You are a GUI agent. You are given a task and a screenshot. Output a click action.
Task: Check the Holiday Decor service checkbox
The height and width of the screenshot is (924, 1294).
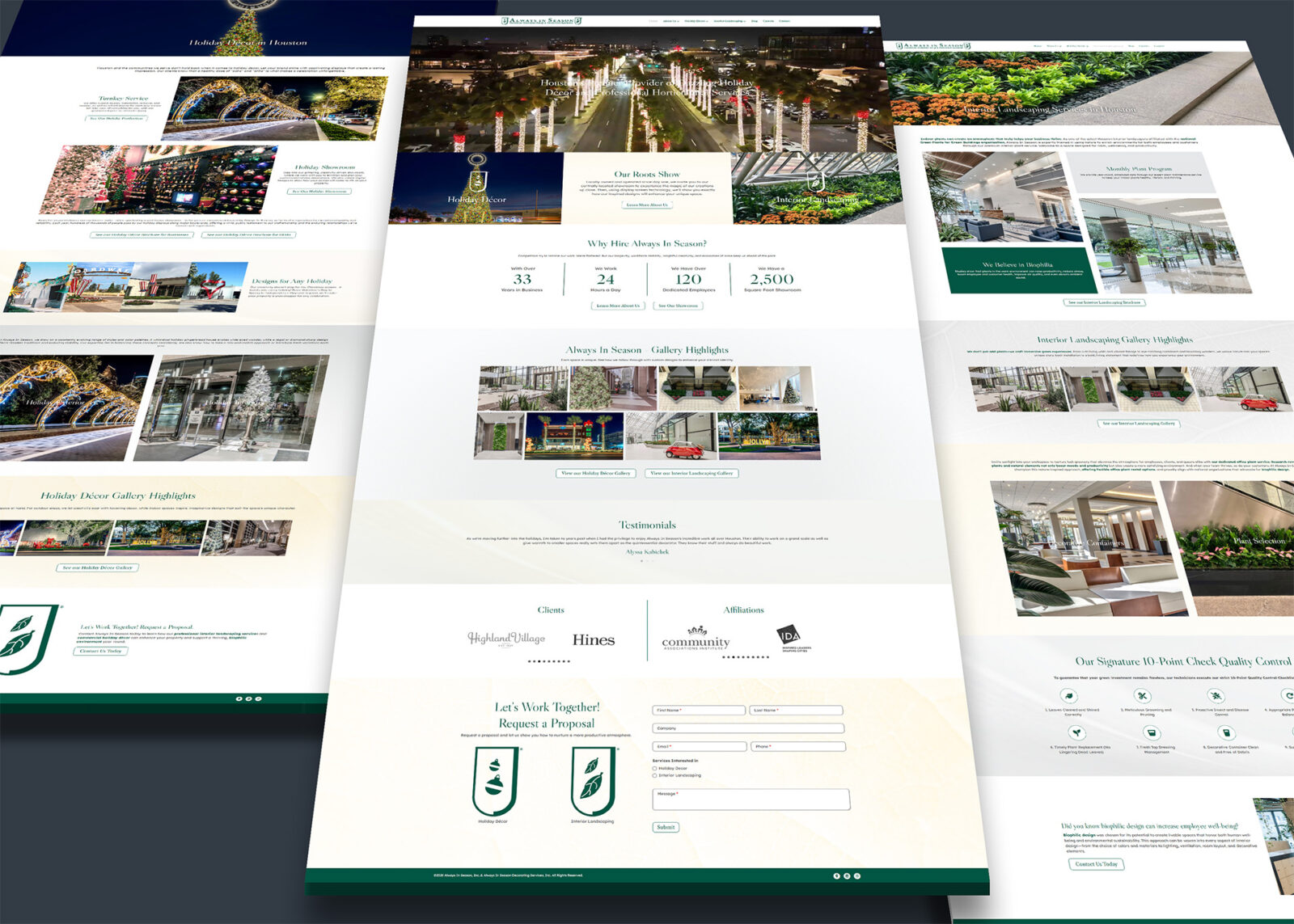pos(655,768)
